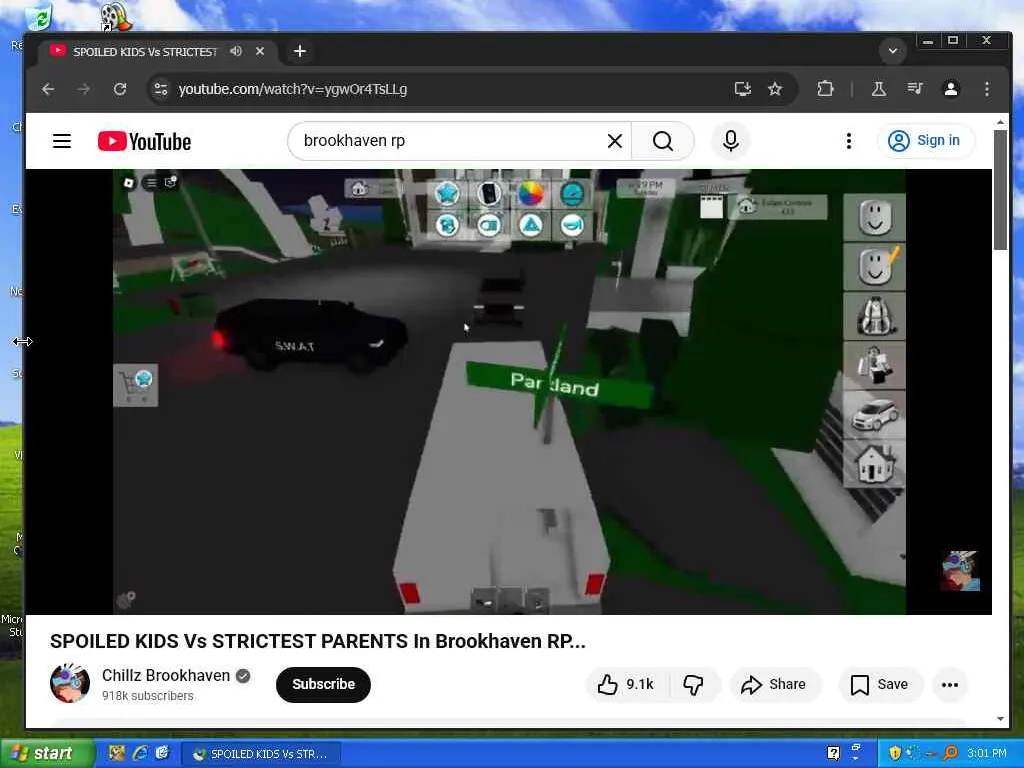This screenshot has width=1024, height=768.
Task: Open the Chrome three-dot menu
Action: coord(987,89)
